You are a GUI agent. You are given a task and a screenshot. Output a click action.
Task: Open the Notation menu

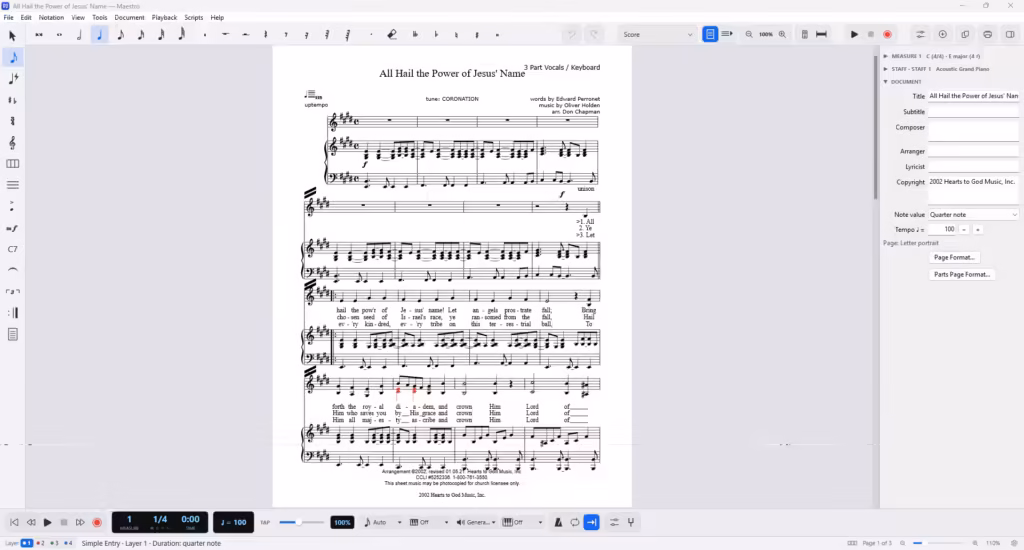[x=51, y=18]
